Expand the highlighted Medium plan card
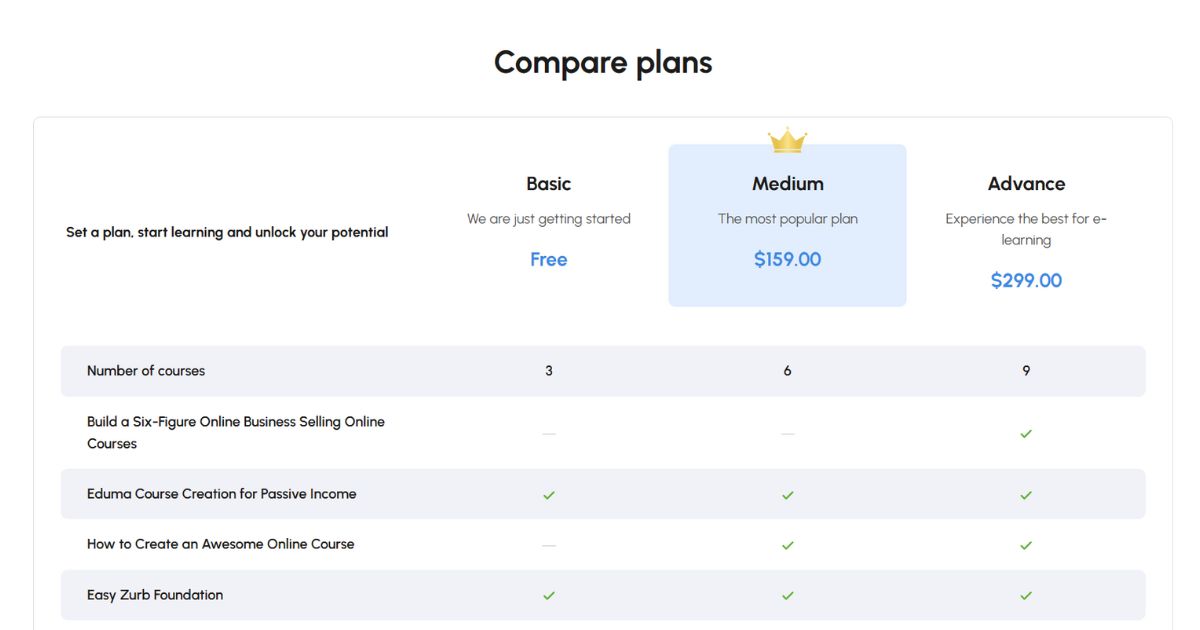 point(787,224)
